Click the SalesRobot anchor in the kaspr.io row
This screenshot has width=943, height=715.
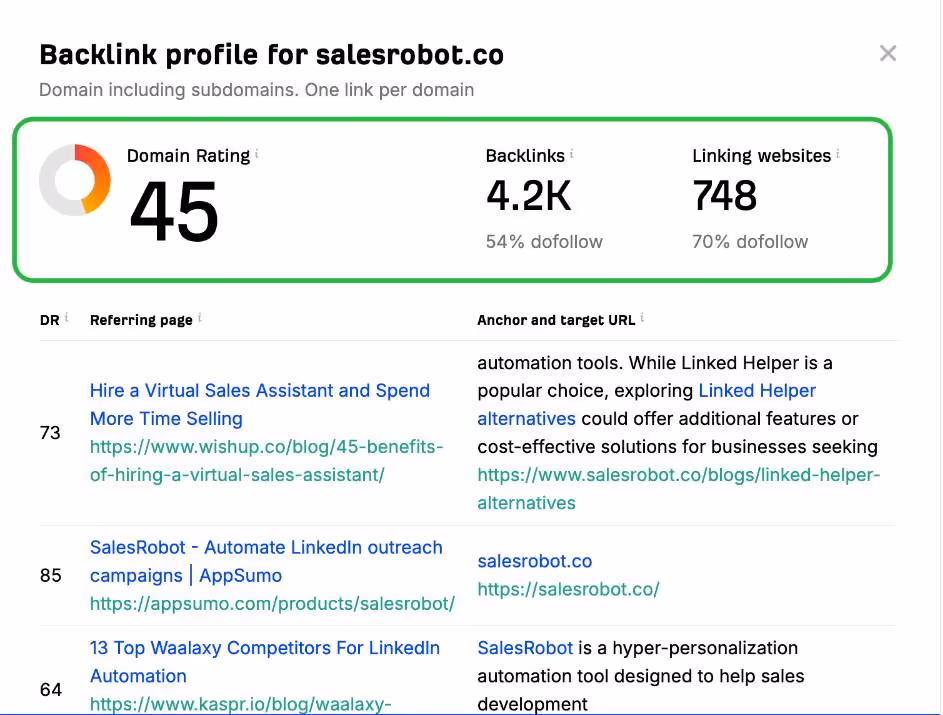(x=525, y=648)
